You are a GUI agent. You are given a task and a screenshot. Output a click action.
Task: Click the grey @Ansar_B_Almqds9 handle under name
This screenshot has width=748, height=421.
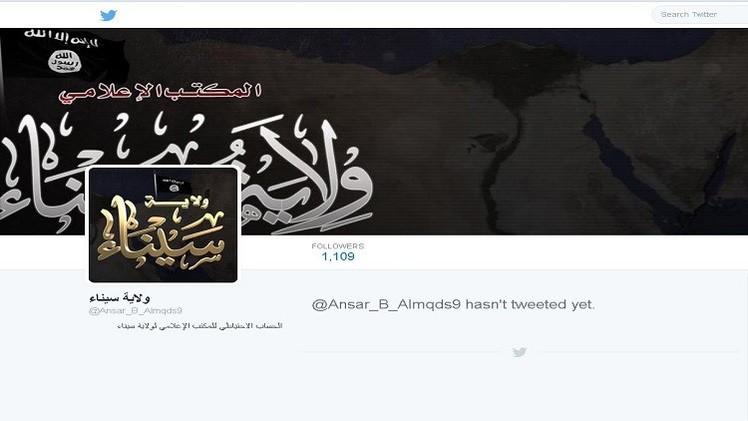point(135,310)
